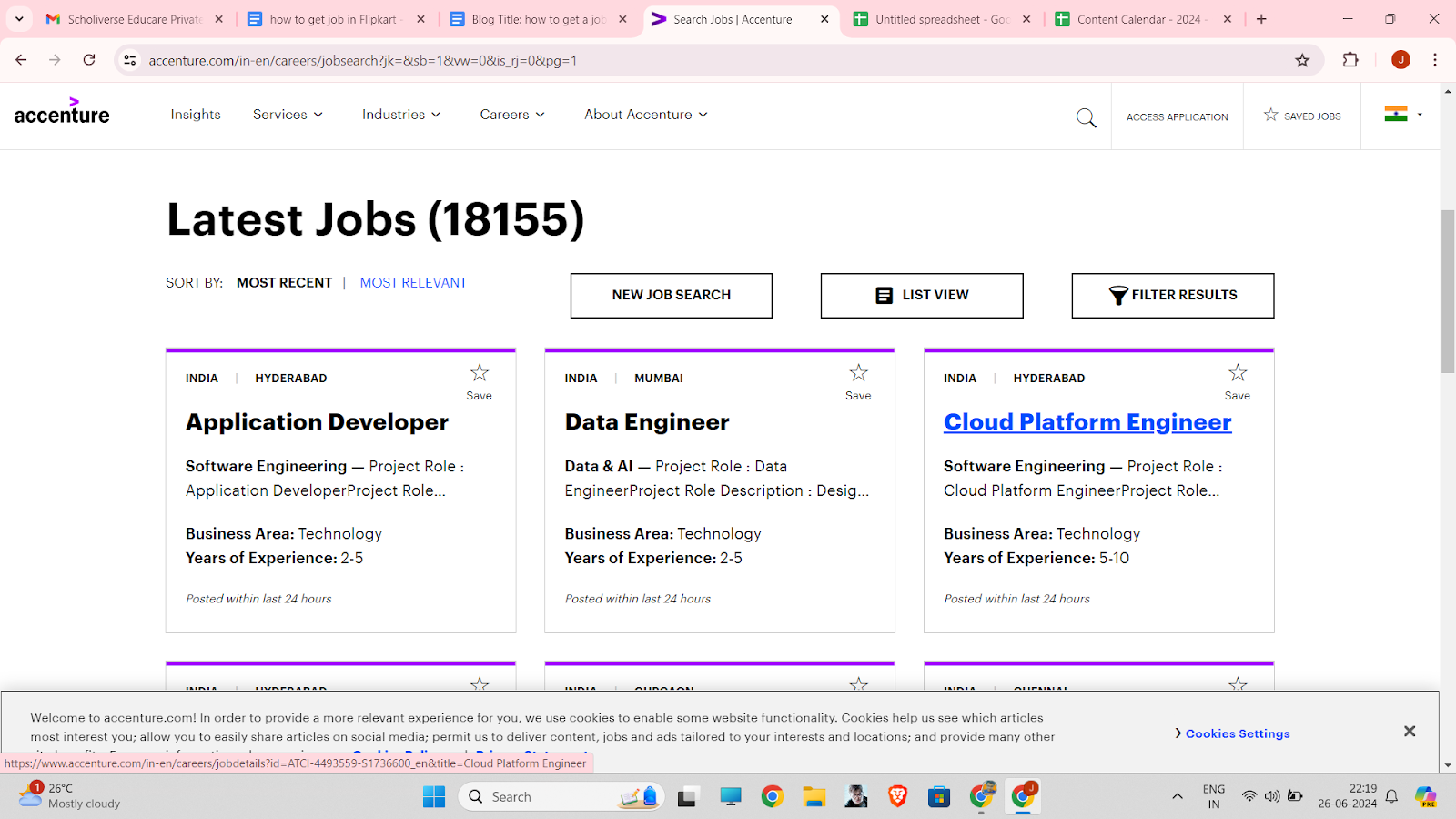The height and width of the screenshot is (819, 1456).
Task: Open Windows Start menu
Action: point(434,797)
